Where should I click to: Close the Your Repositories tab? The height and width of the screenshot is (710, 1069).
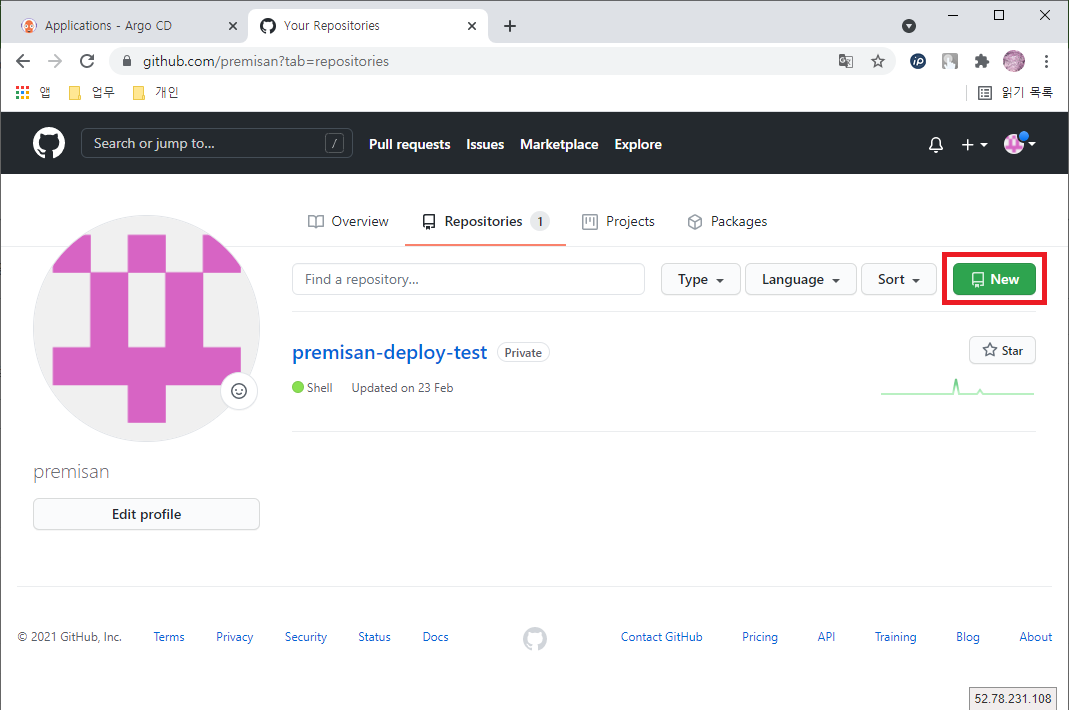pyautogui.click(x=472, y=26)
